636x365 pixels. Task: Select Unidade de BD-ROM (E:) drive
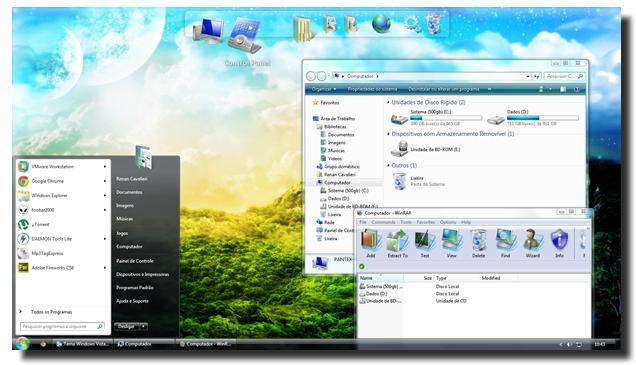point(425,149)
